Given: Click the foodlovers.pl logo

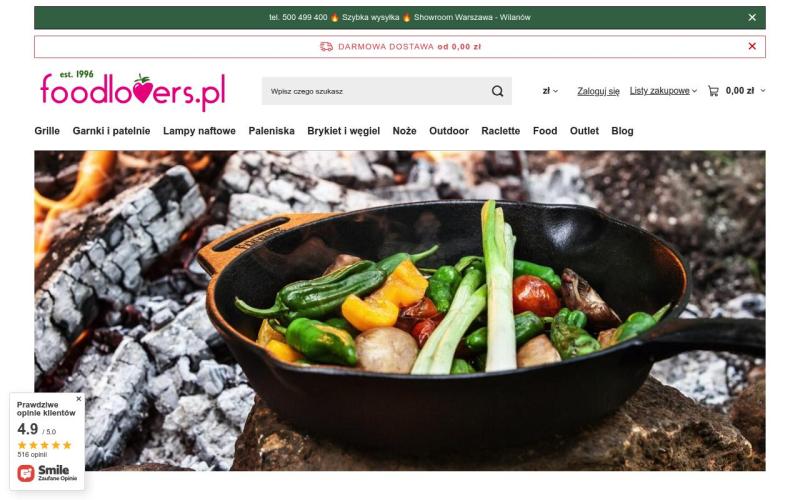Looking at the screenshot, I should point(133,91).
